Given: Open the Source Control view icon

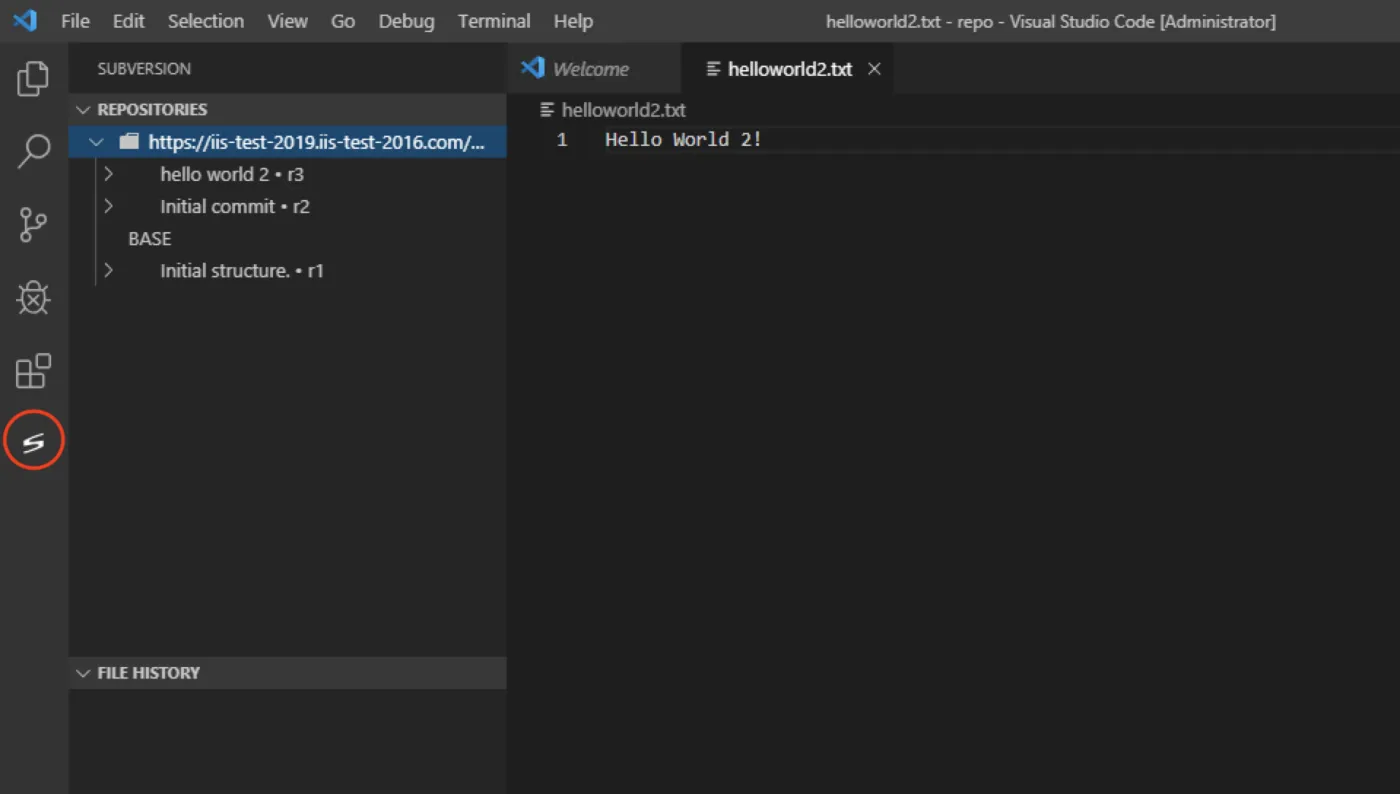Looking at the screenshot, I should pos(33,225).
